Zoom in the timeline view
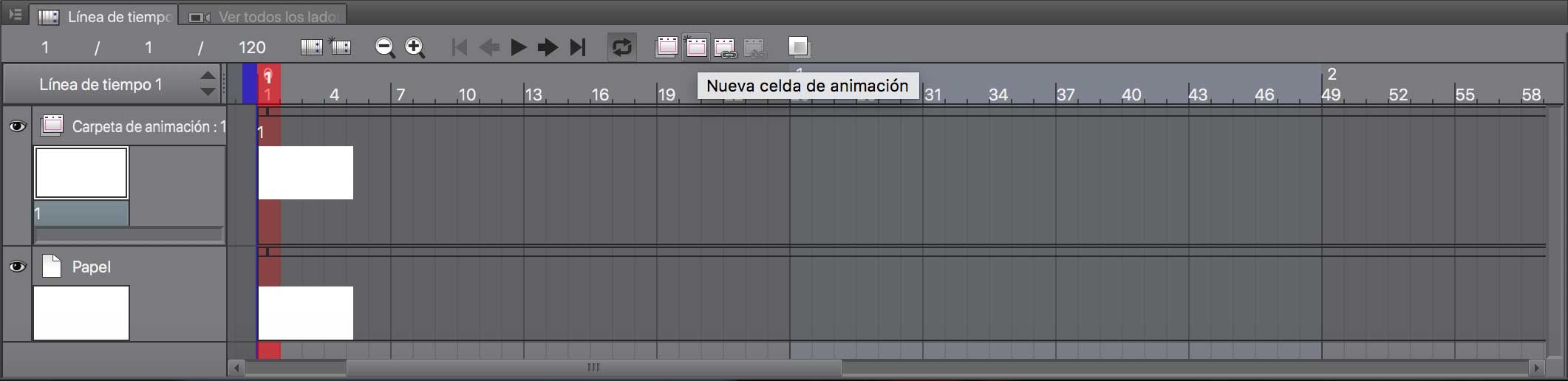Image resolution: width=1568 pixels, height=381 pixels. [415, 47]
